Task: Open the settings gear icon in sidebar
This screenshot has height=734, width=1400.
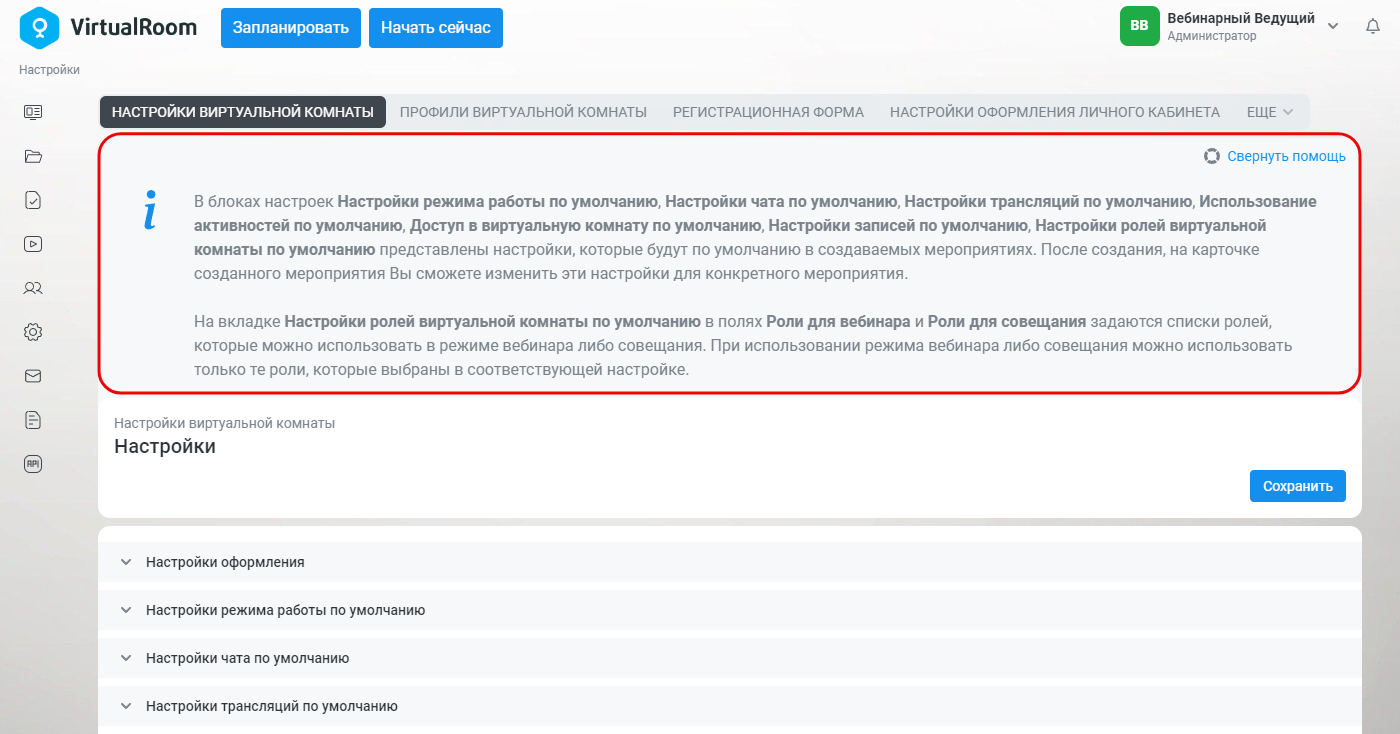Action: pos(33,332)
